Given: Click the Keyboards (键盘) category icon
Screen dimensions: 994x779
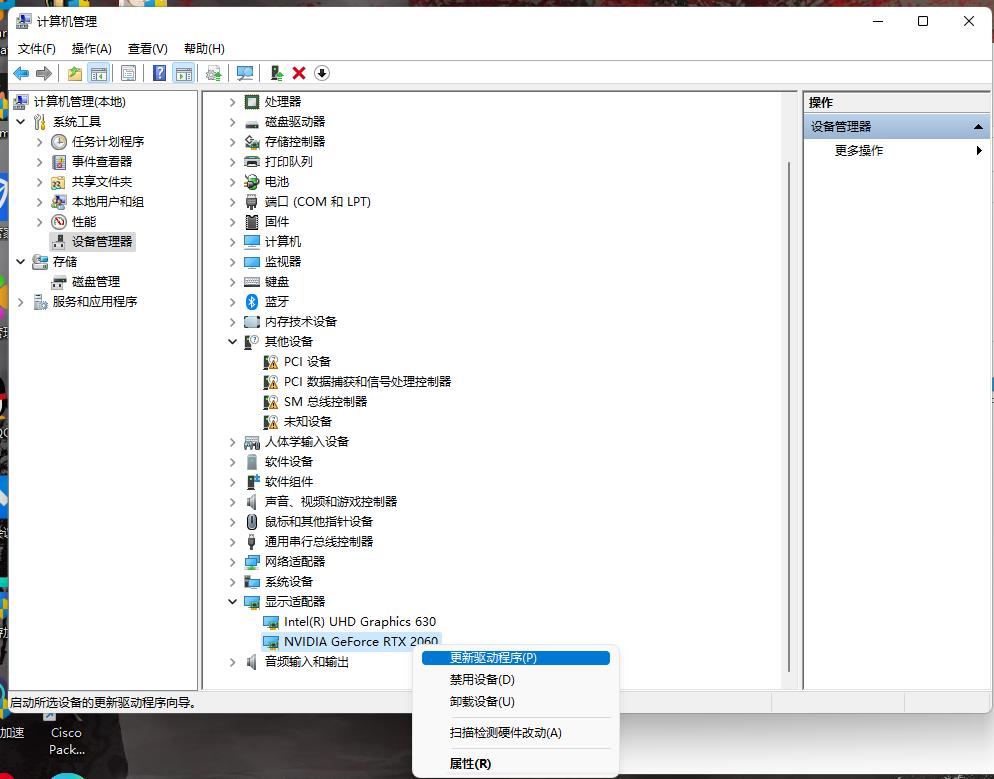Looking at the screenshot, I should click(252, 281).
